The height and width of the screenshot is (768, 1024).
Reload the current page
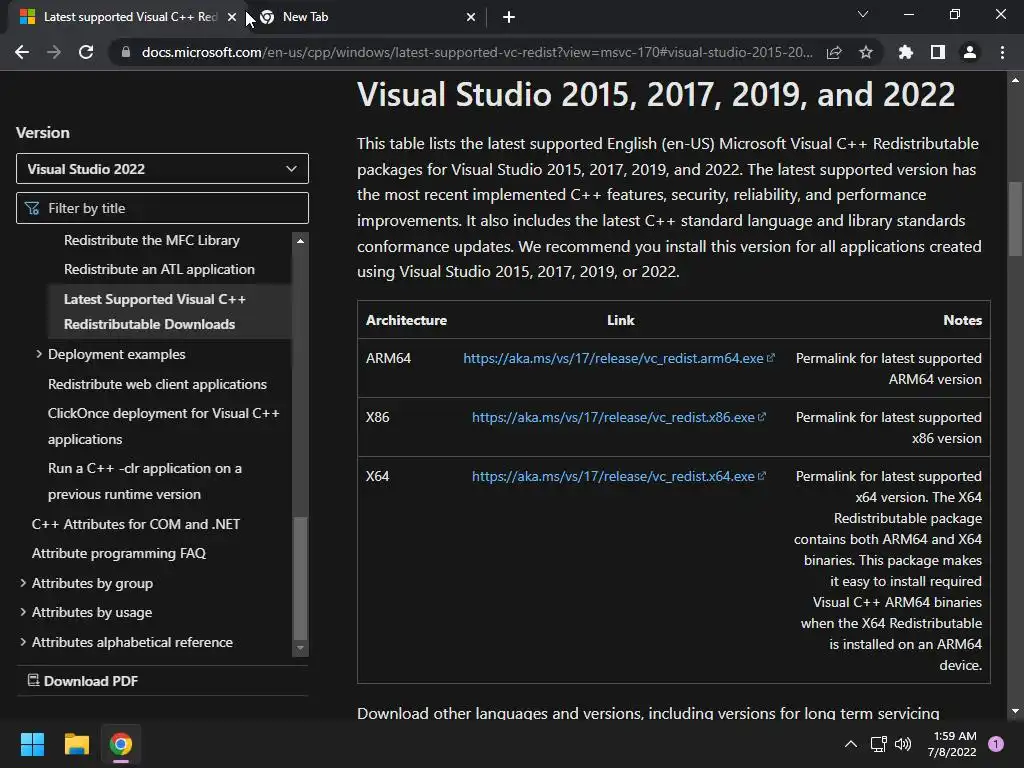coord(86,52)
